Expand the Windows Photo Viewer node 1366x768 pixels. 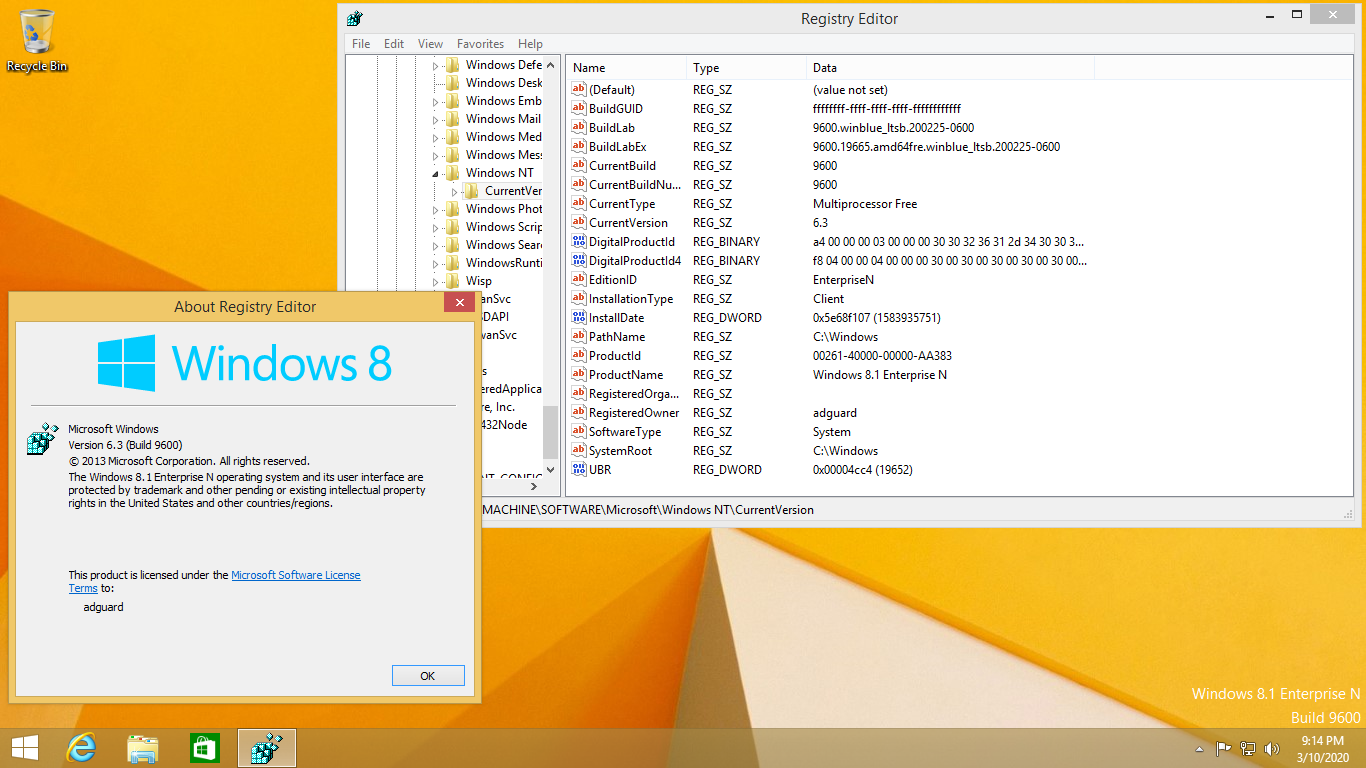(x=435, y=209)
